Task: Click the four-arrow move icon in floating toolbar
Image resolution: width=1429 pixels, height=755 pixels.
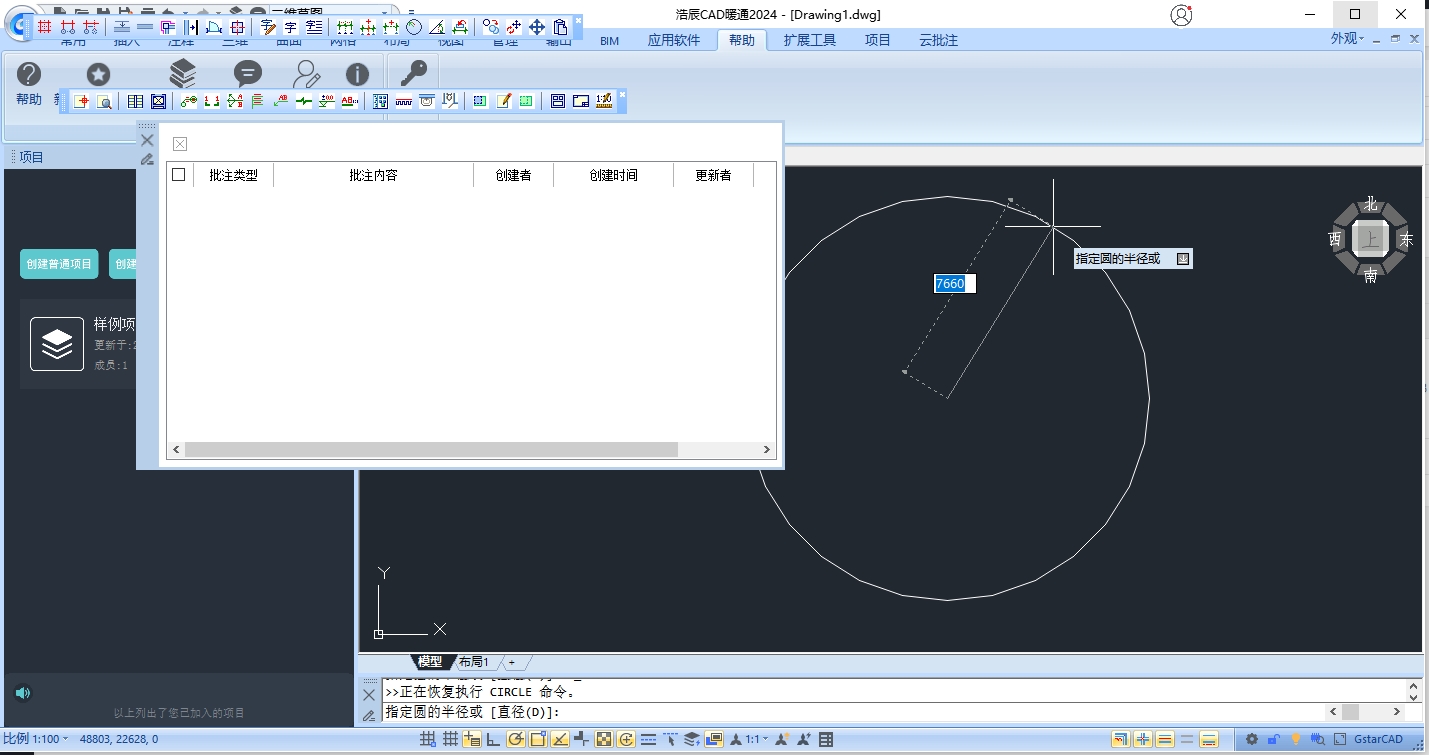Action: pyautogui.click(x=537, y=27)
